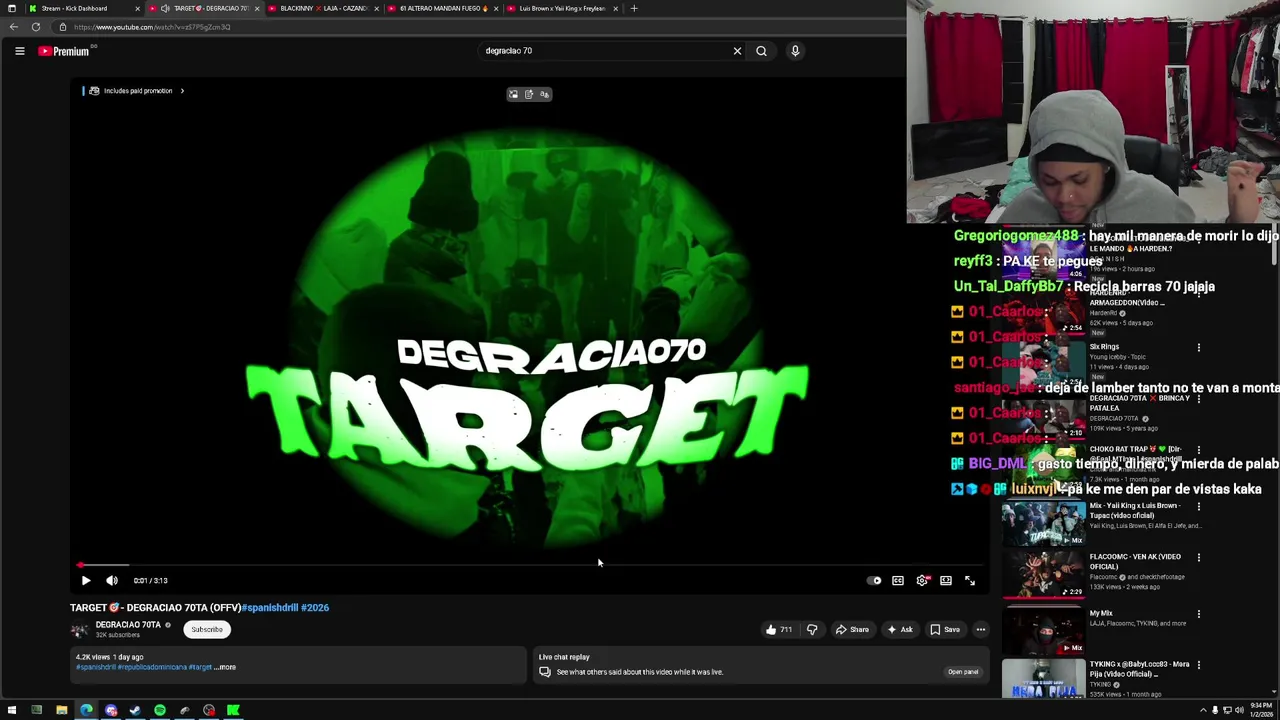
Task: Open the Mix - Yaii King x Luis Brown thumbnail
Action: click(x=1043, y=522)
